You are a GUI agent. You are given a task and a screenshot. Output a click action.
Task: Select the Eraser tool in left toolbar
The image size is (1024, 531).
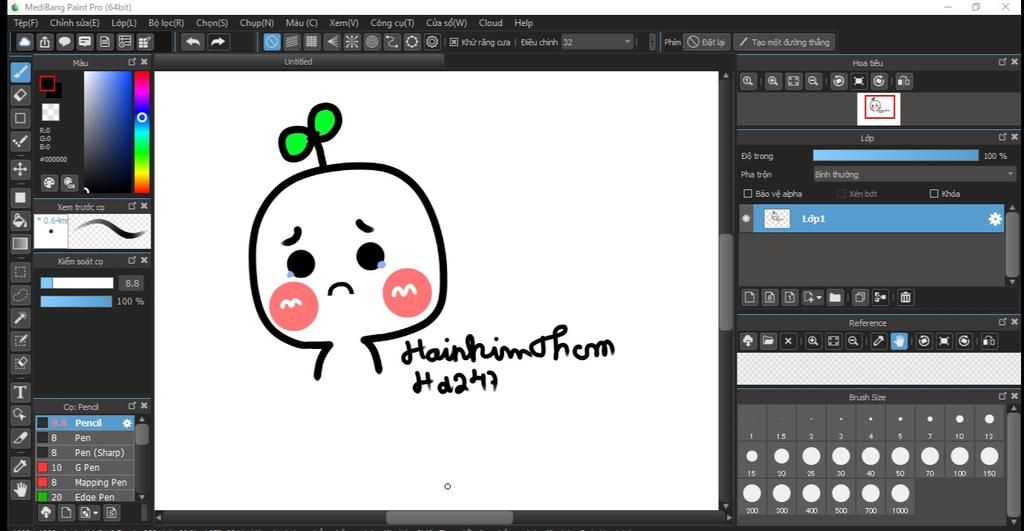point(20,95)
